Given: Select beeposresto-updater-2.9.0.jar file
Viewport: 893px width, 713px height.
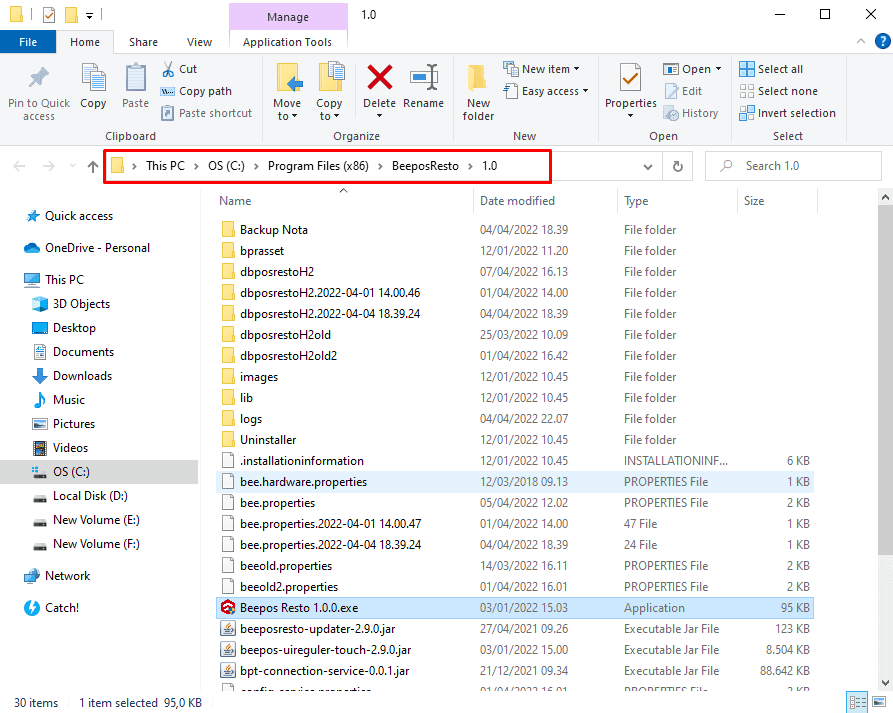Looking at the screenshot, I should point(515,629).
